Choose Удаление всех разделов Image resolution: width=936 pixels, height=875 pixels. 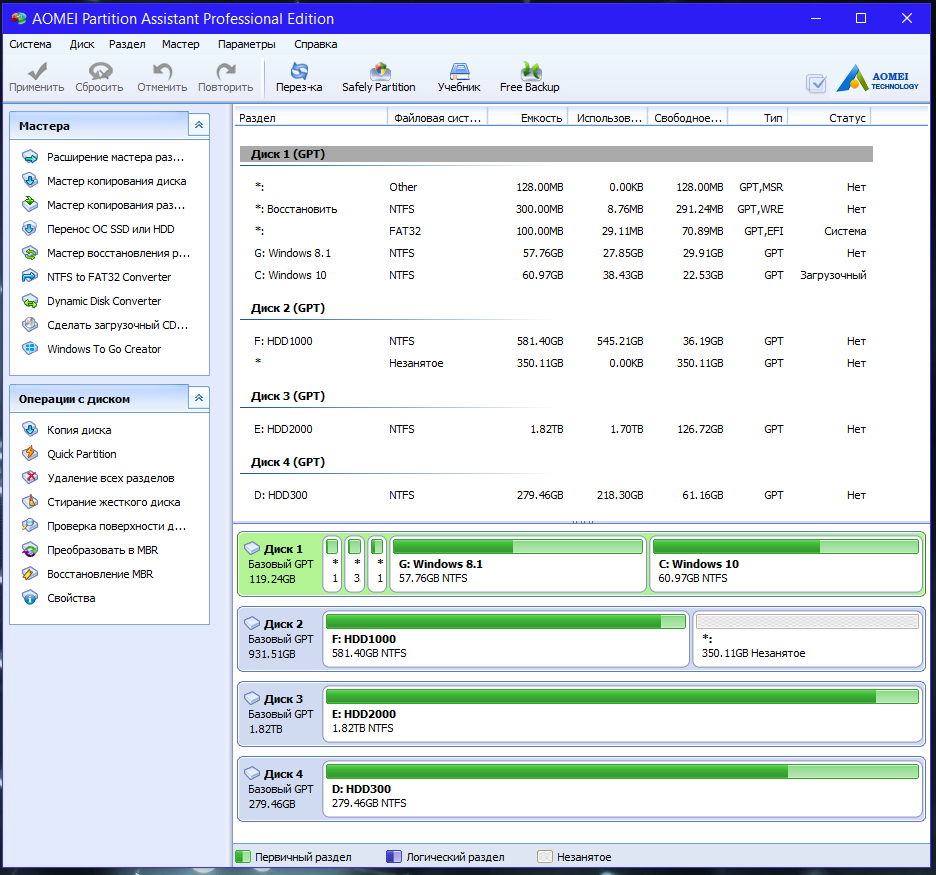(98, 478)
